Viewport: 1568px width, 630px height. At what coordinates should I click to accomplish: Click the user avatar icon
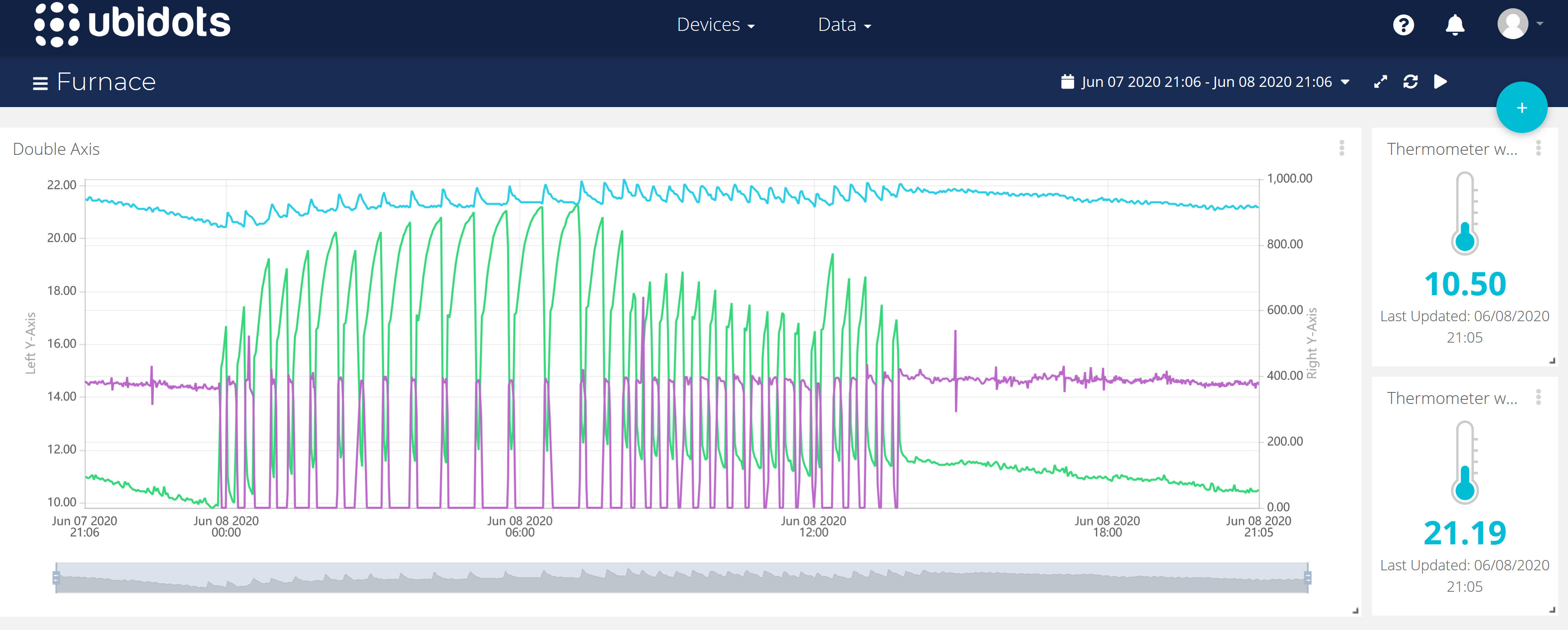(1513, 24)
